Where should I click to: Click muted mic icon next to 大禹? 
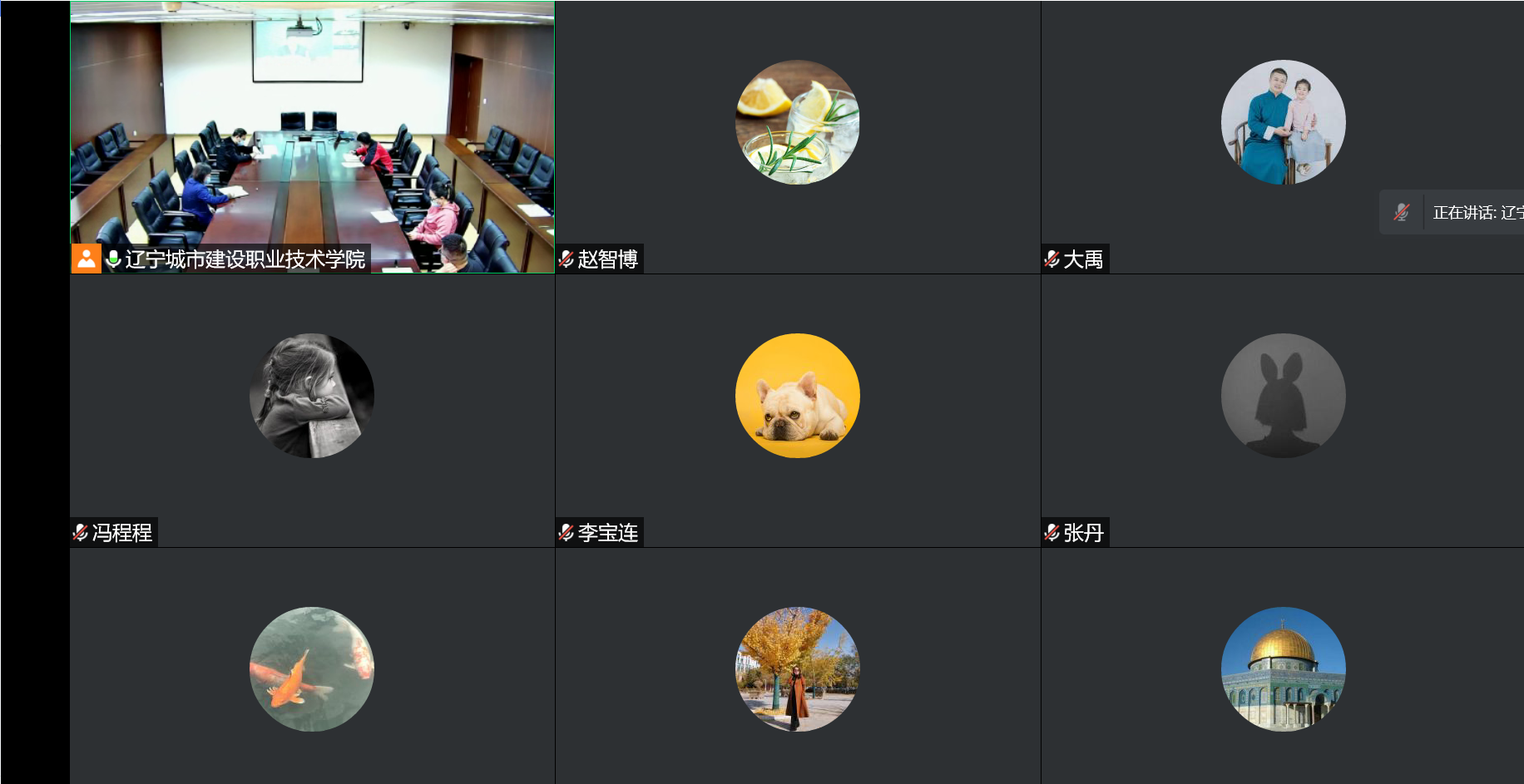click(x=1052, y=259)
